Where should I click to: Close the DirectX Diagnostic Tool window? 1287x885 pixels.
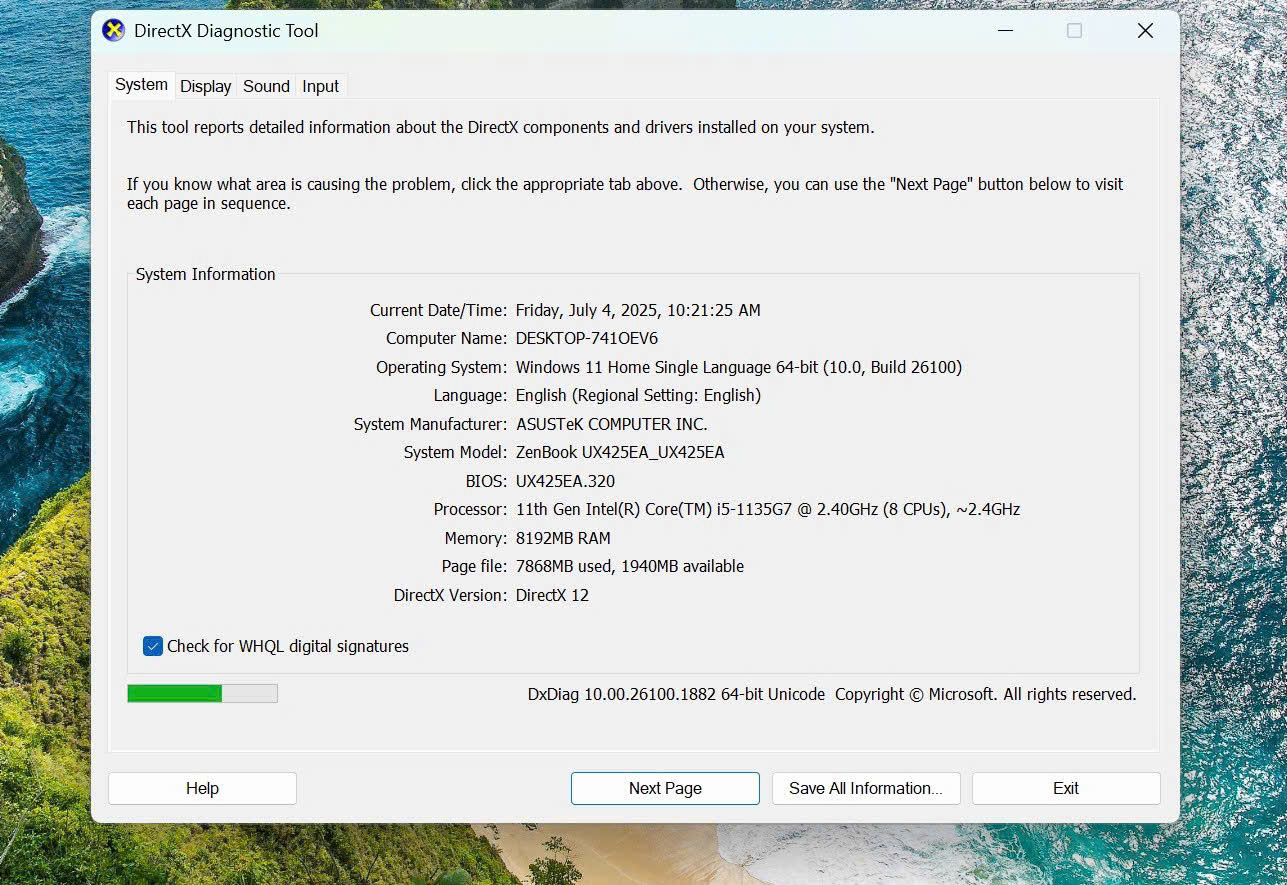pos(1145,31)
